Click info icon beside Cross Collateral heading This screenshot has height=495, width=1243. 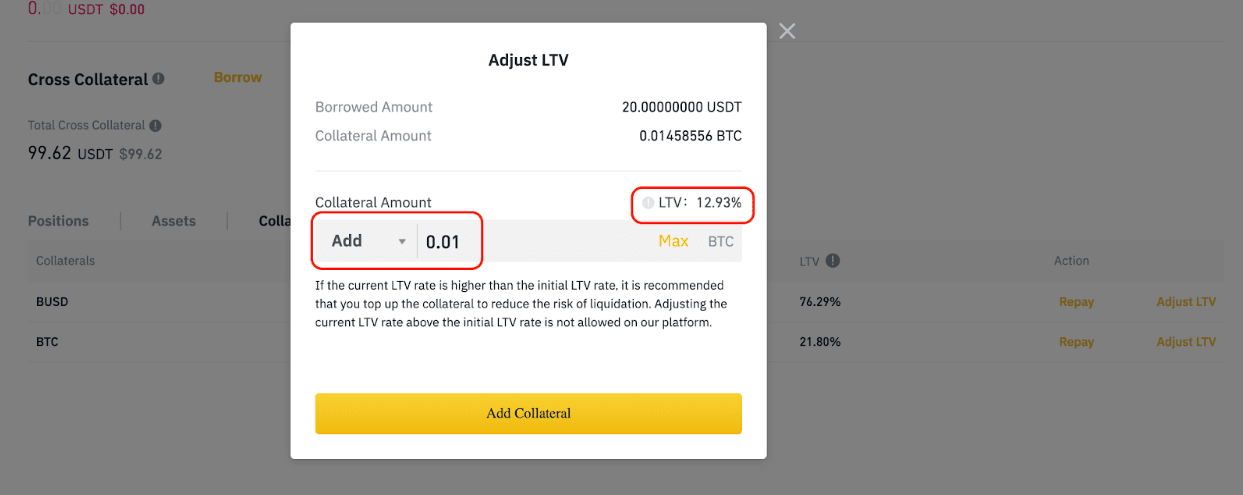click(159, 79)
